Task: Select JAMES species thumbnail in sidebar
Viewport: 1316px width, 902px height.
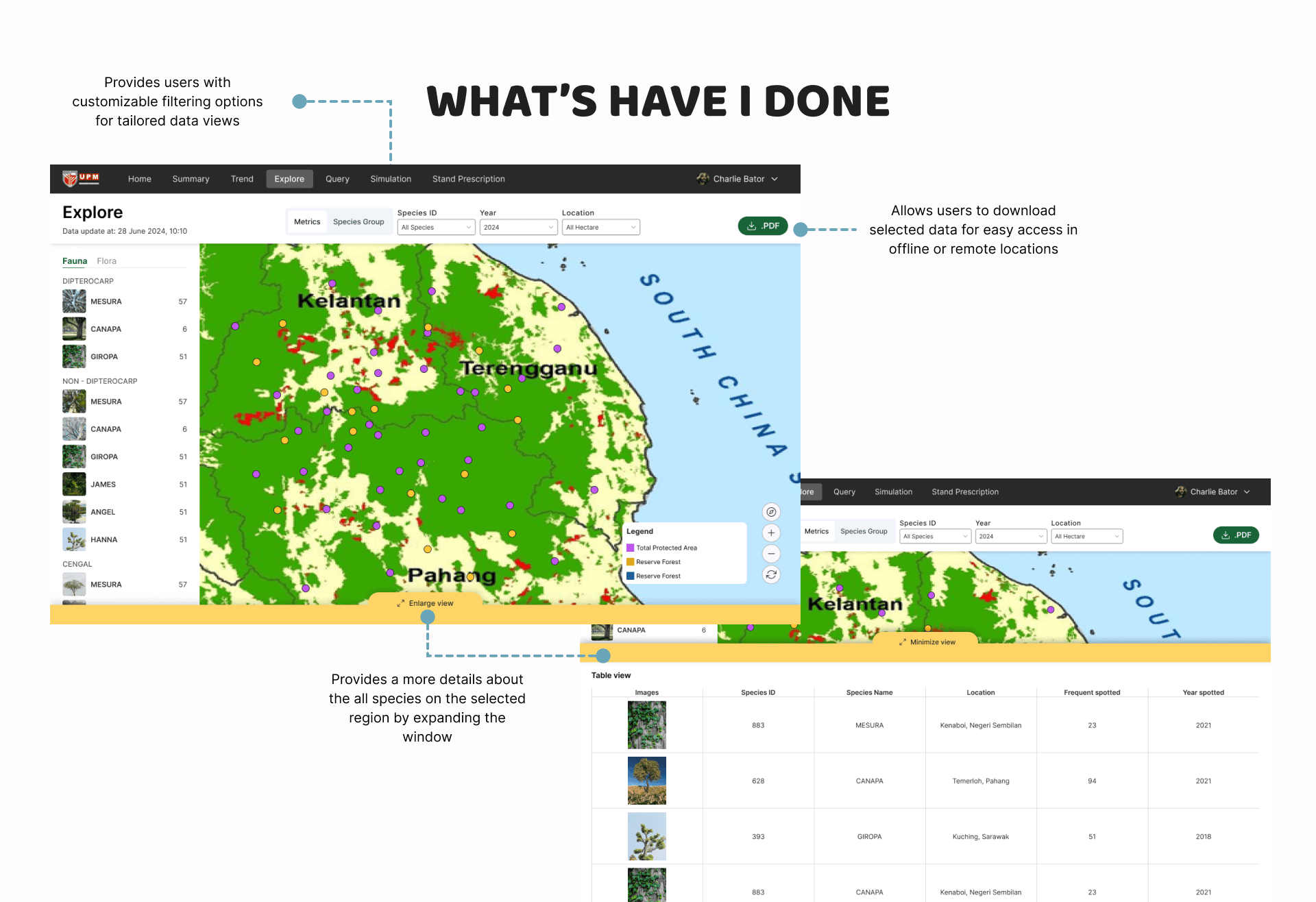Action: click(x=74, y=485)
